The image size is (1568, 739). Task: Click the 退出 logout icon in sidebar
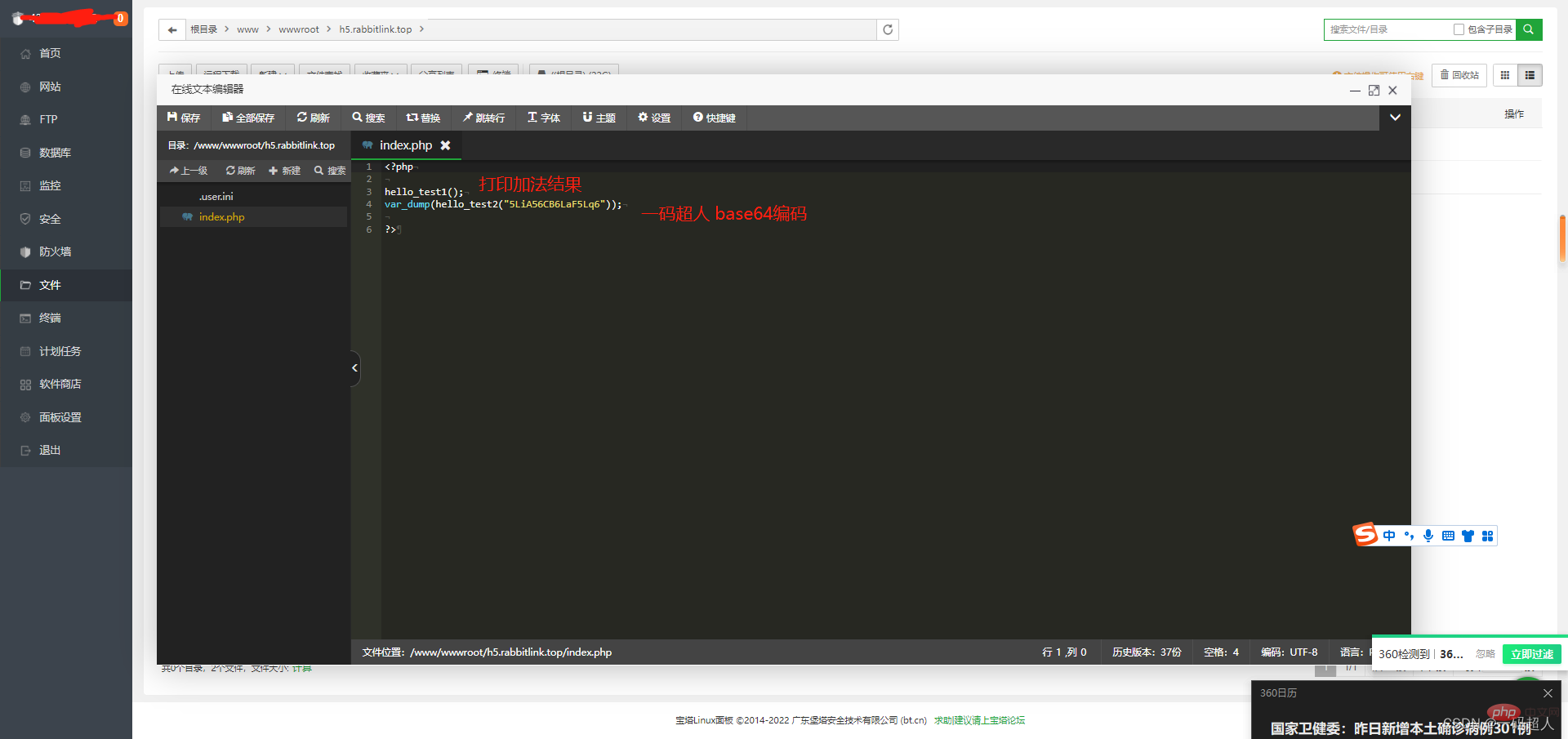(25, 450)
